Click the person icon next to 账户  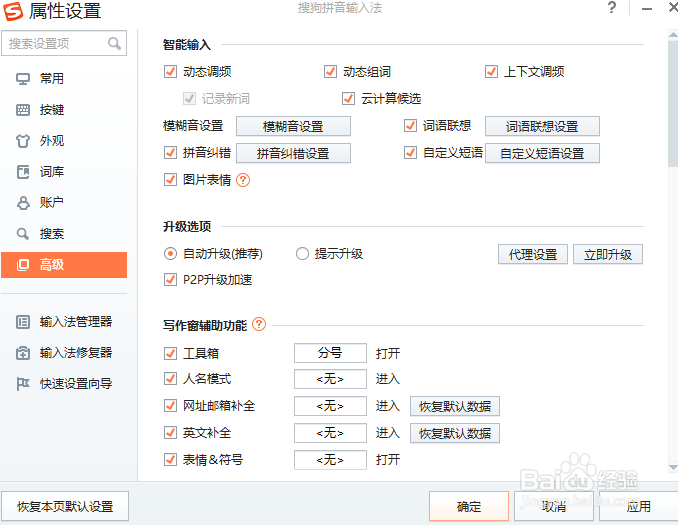click(x=23, y=203)
